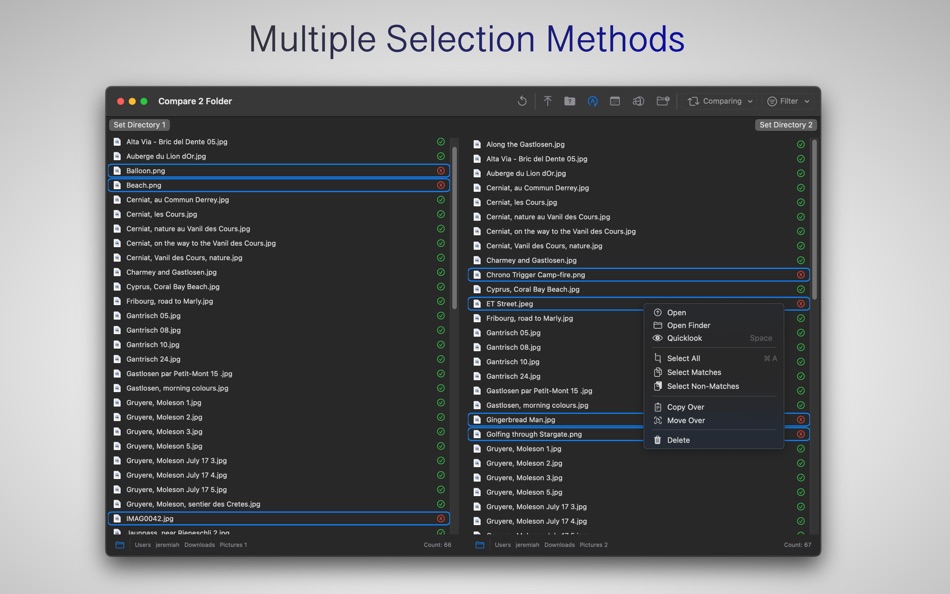This screenshot has height=594, width=950.
Task: Click right pane folder icon in status bar
Action: 480,545
